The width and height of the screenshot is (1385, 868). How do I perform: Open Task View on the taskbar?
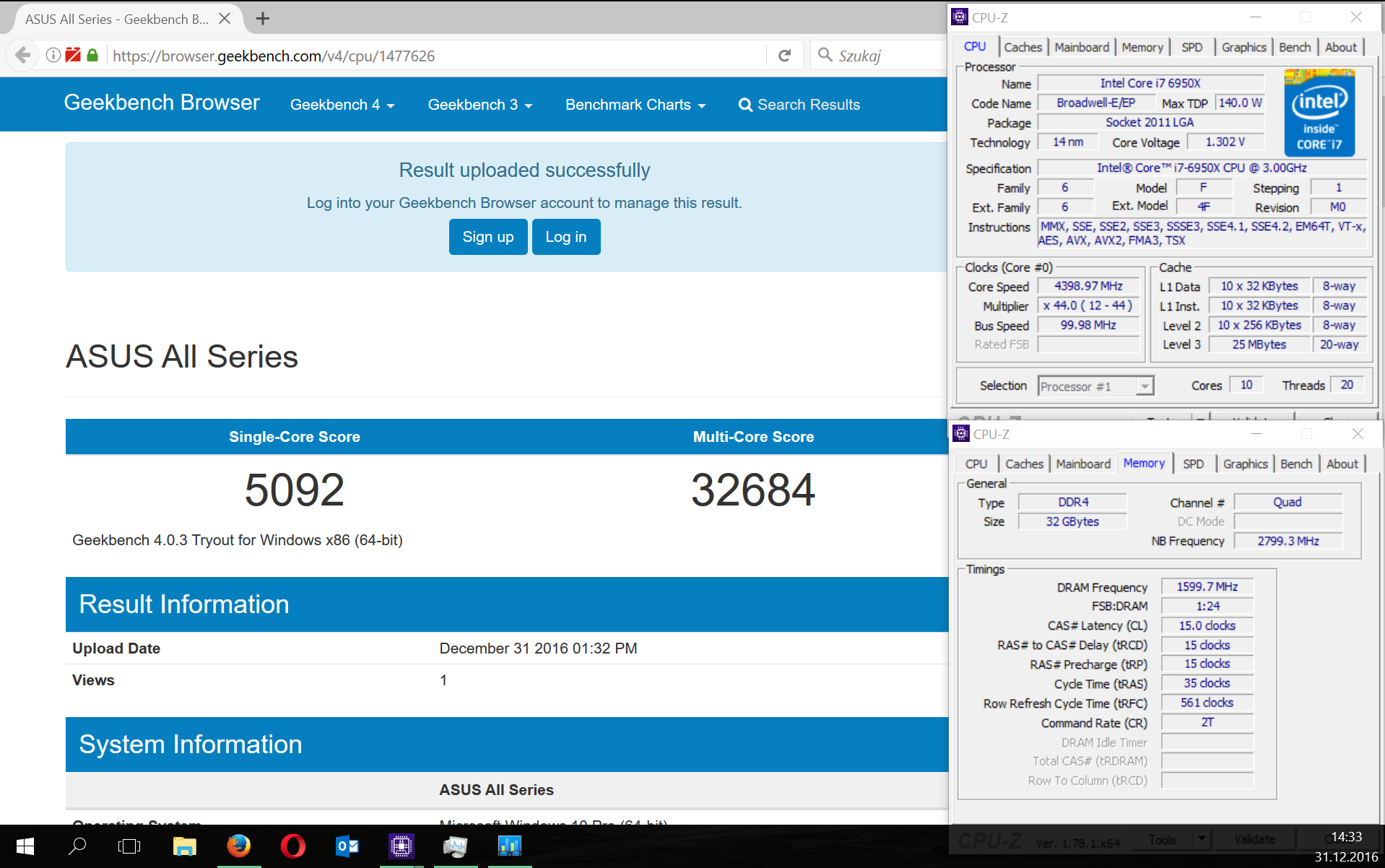129,846
